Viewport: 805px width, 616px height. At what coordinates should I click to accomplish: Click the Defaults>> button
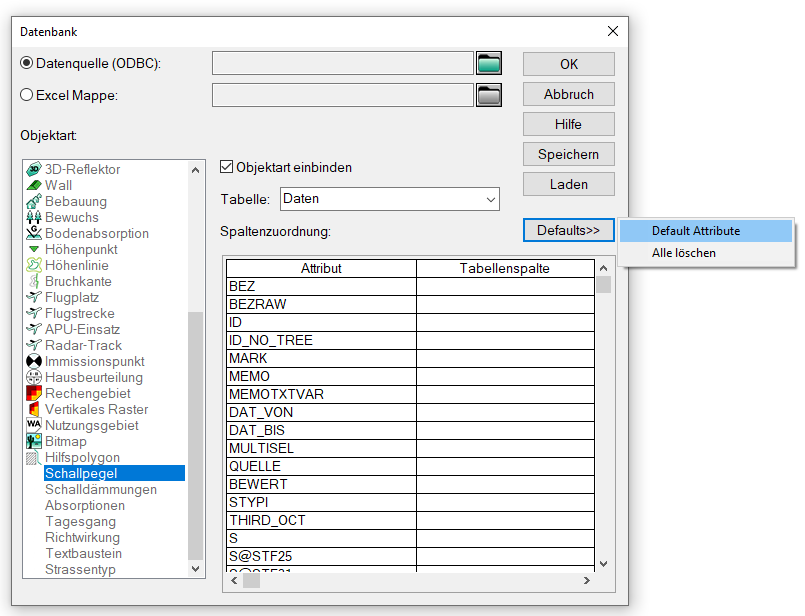[x=568, y=230]
